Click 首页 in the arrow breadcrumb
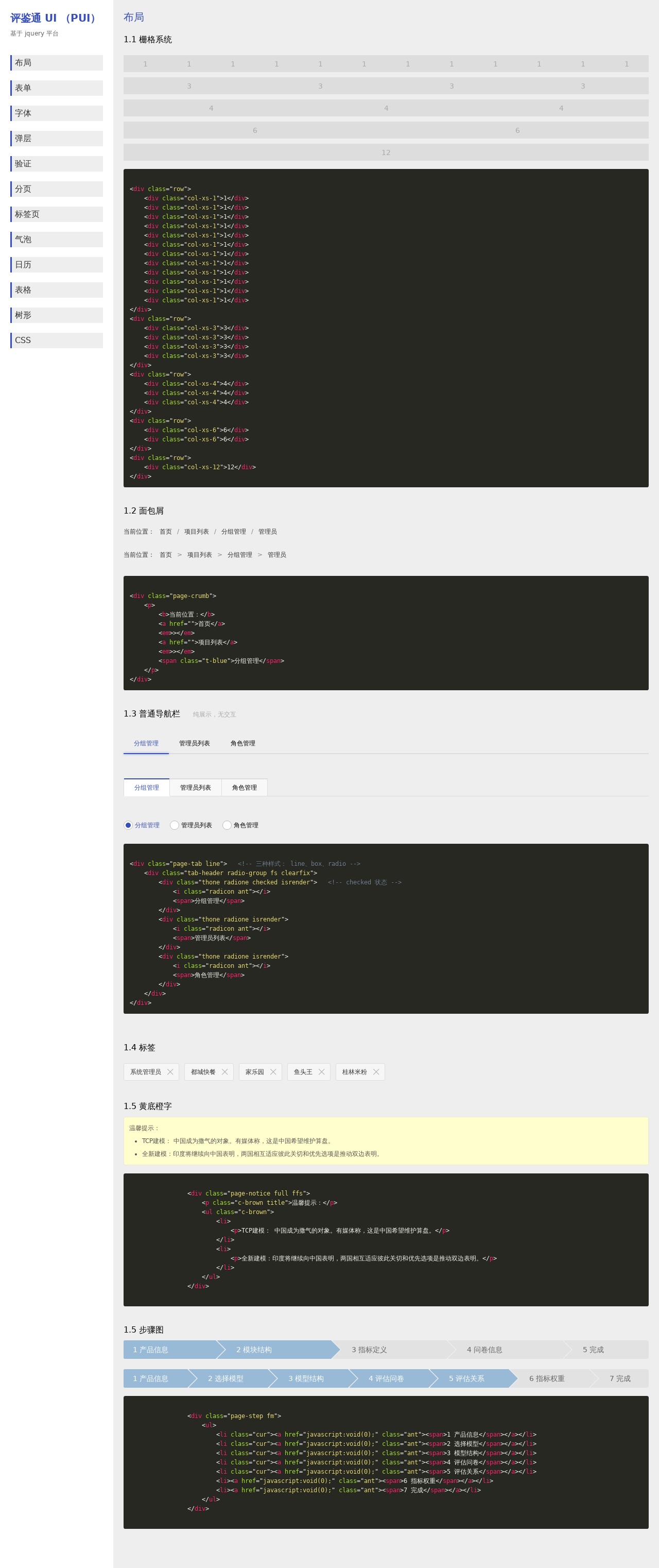This screenshot has width=659, height=1568. click(165, 555)
